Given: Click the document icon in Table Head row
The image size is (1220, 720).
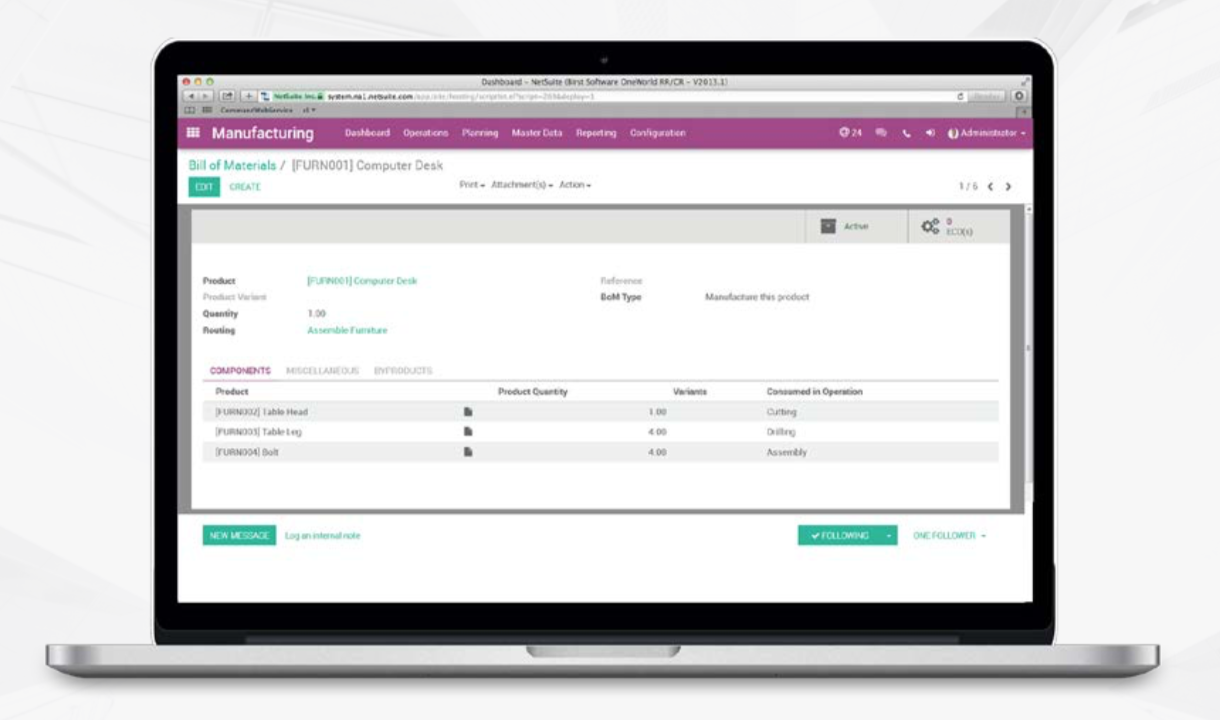Looking at the screenshot, I should pos(466,411).
